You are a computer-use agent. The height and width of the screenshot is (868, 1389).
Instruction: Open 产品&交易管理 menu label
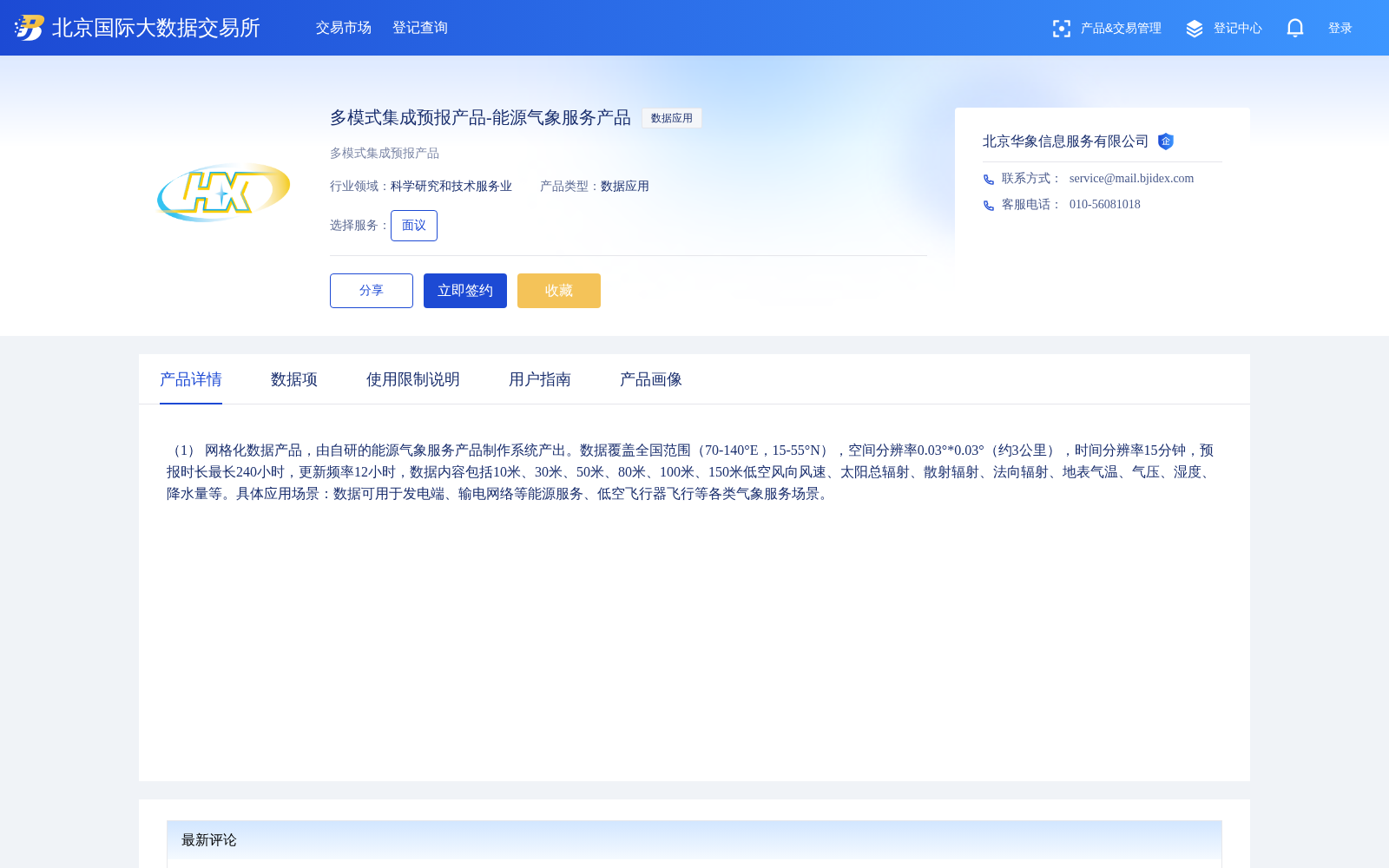pyautogui.click(x=1121, y=29)
